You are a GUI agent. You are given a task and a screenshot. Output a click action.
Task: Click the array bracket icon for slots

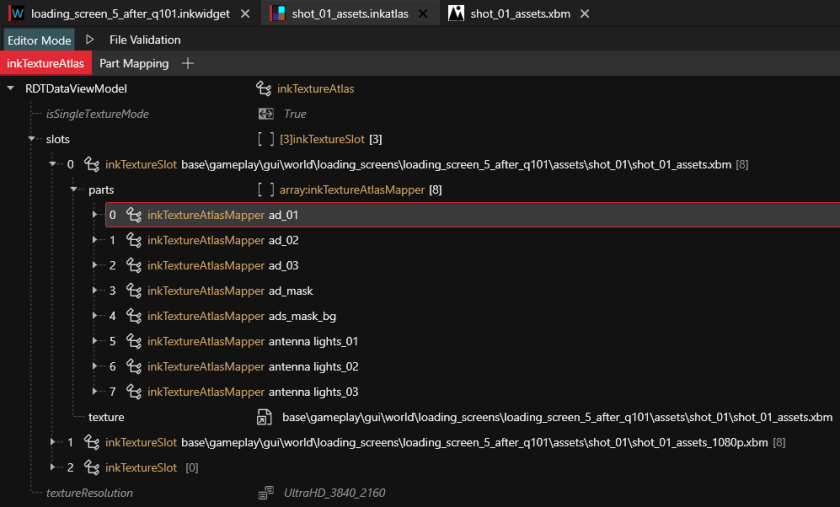(x=266, y=139)
